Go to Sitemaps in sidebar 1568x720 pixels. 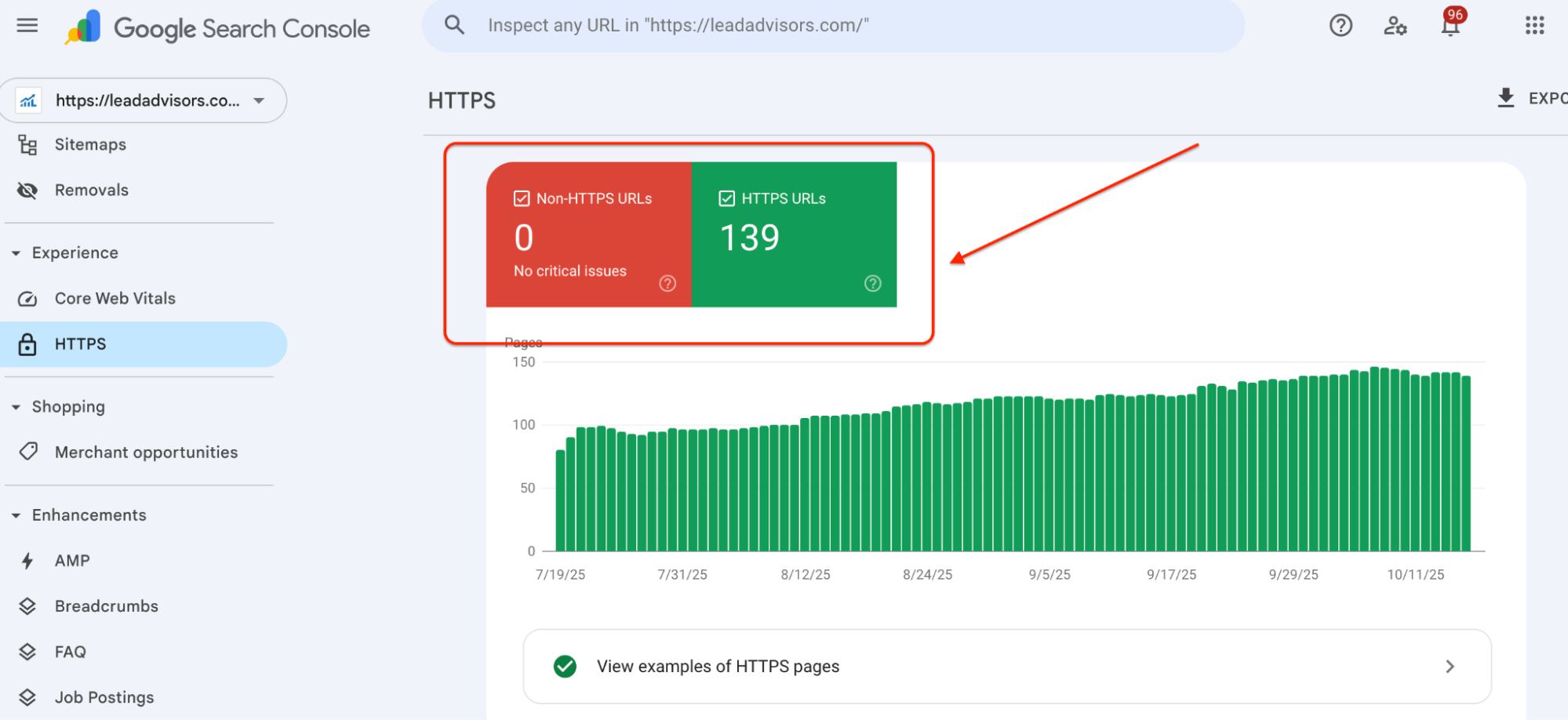tap(90, 145)
